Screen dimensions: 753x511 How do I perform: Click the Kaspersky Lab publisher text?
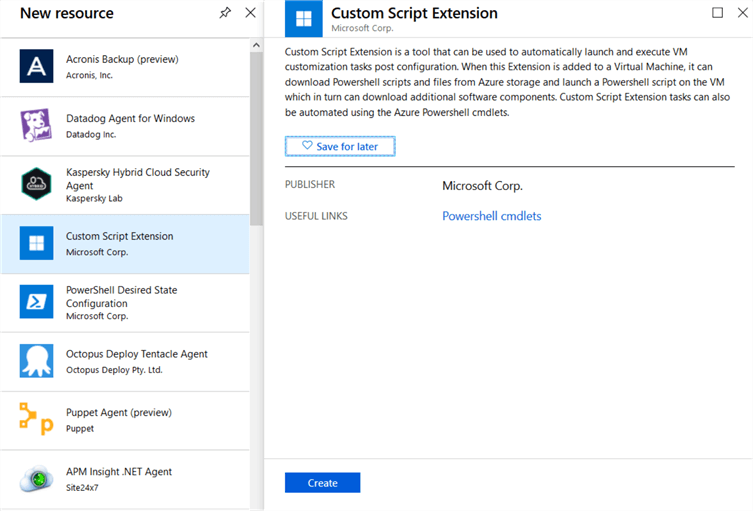(x=94, y=198)
